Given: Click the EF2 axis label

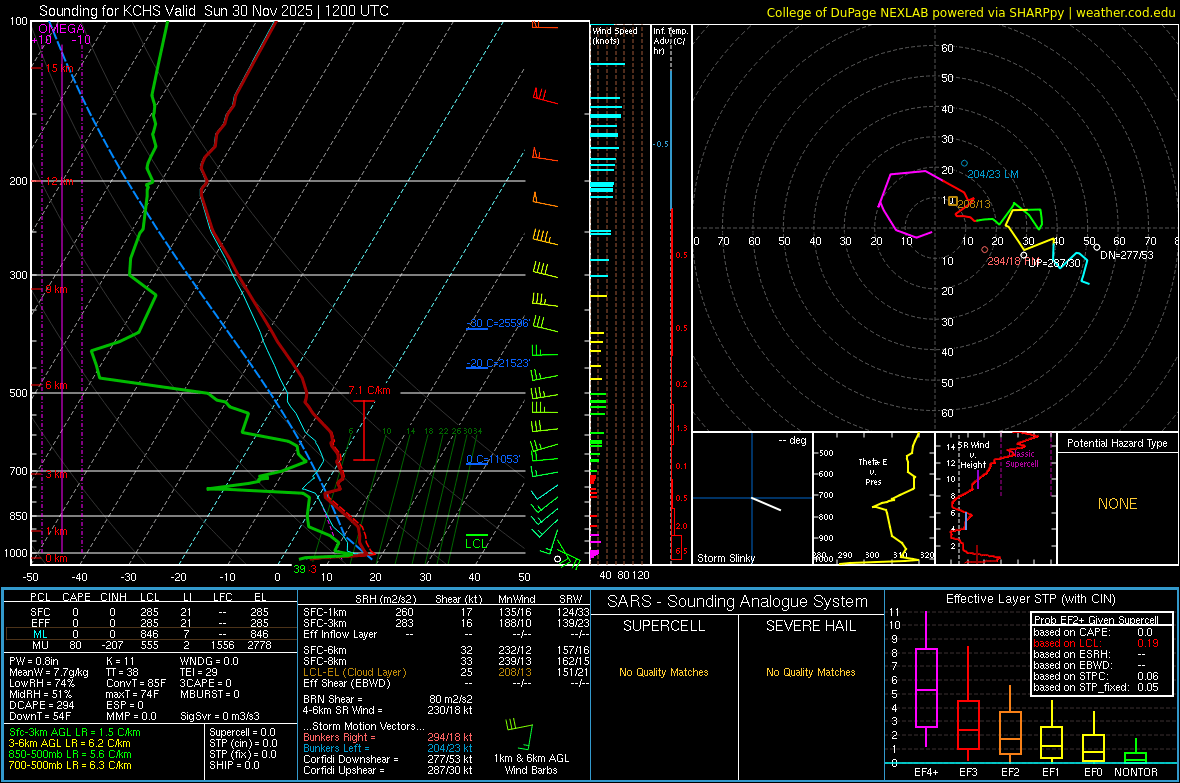Looking at the screenshot, I should (x=1010, y=772).
